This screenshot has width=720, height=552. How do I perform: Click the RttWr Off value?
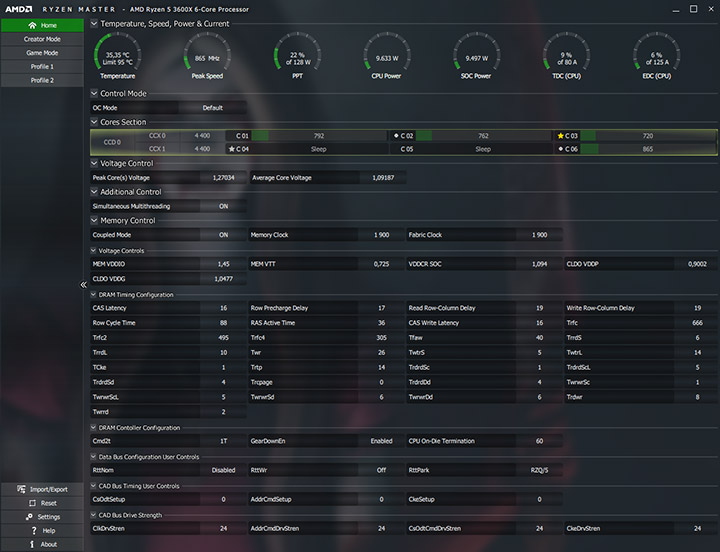pyautogui.click(x=381, y=470)
